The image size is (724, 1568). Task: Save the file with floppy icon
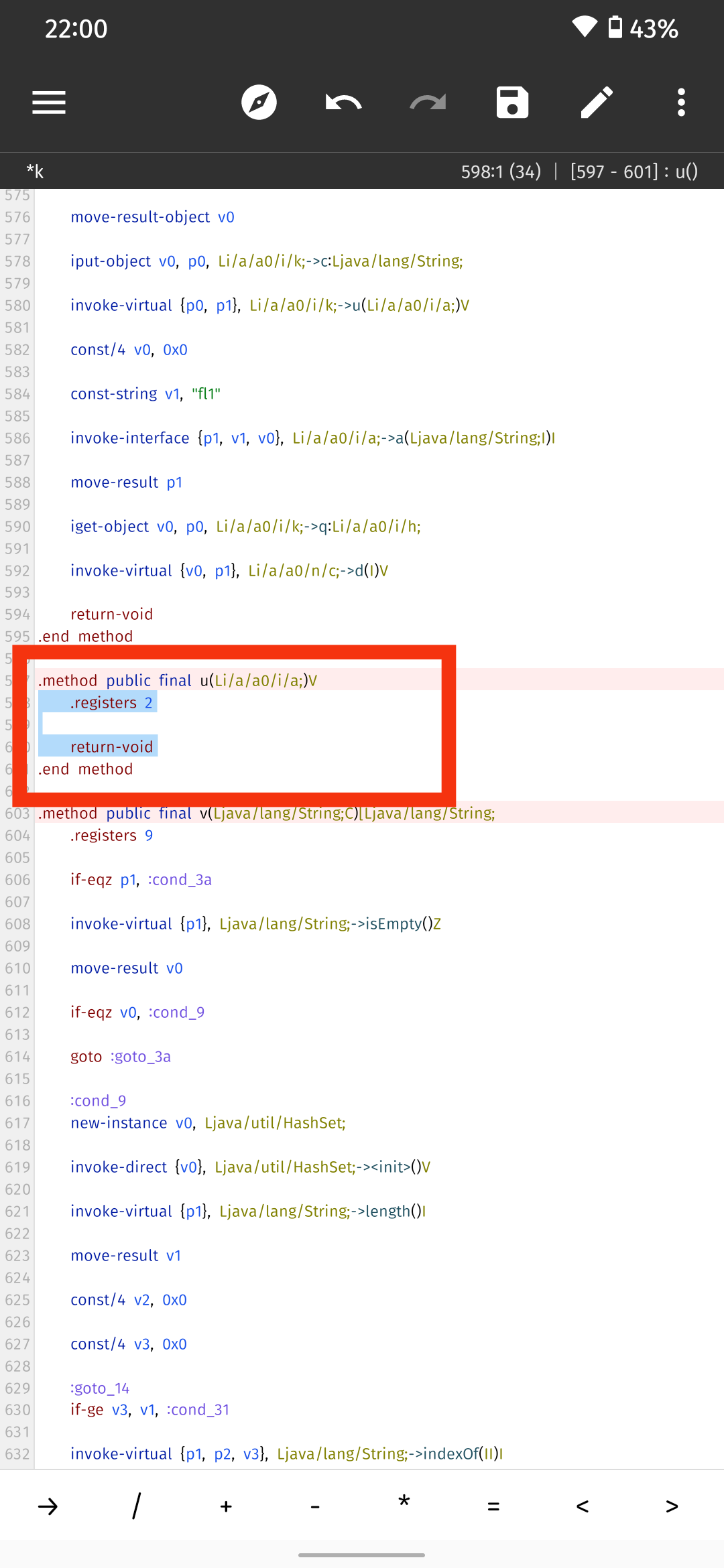pos(512,103)
